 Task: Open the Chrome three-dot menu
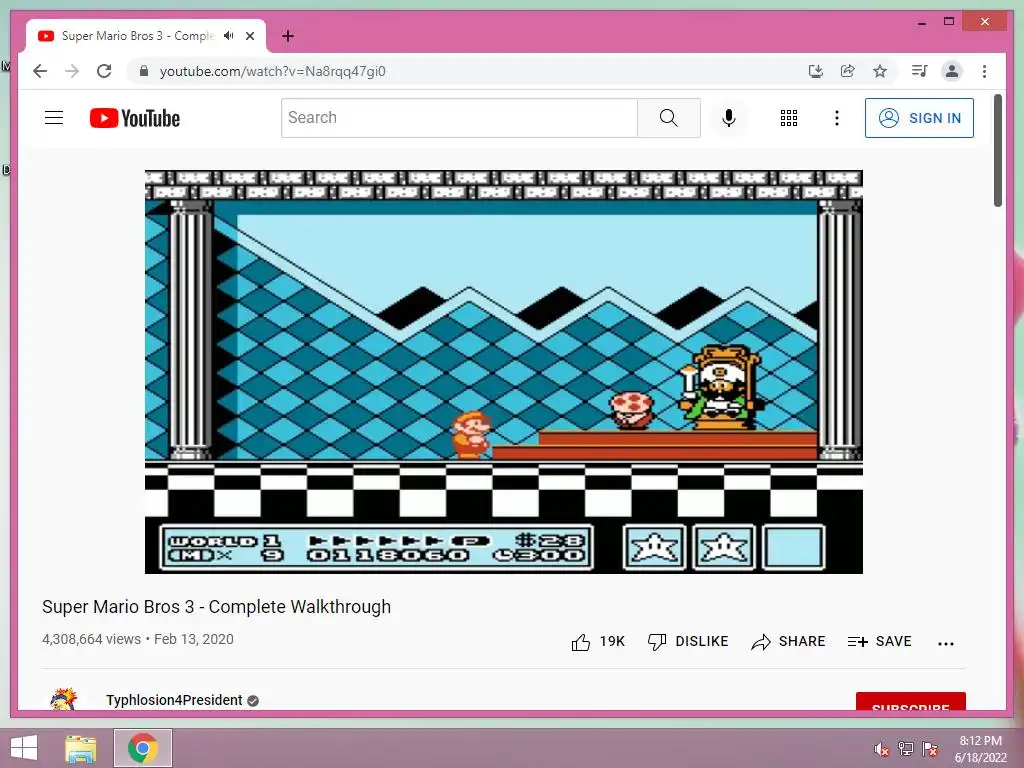pos(984,71)
